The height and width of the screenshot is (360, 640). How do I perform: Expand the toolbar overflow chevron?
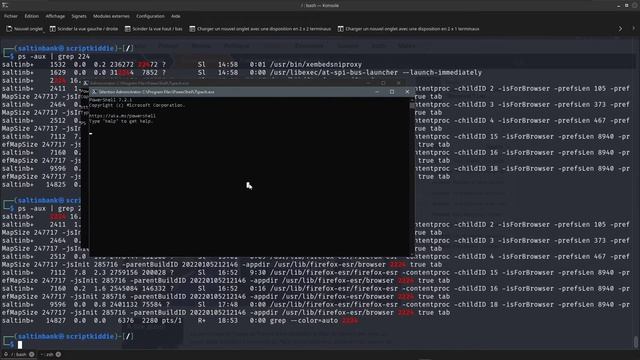click(620, 29)
